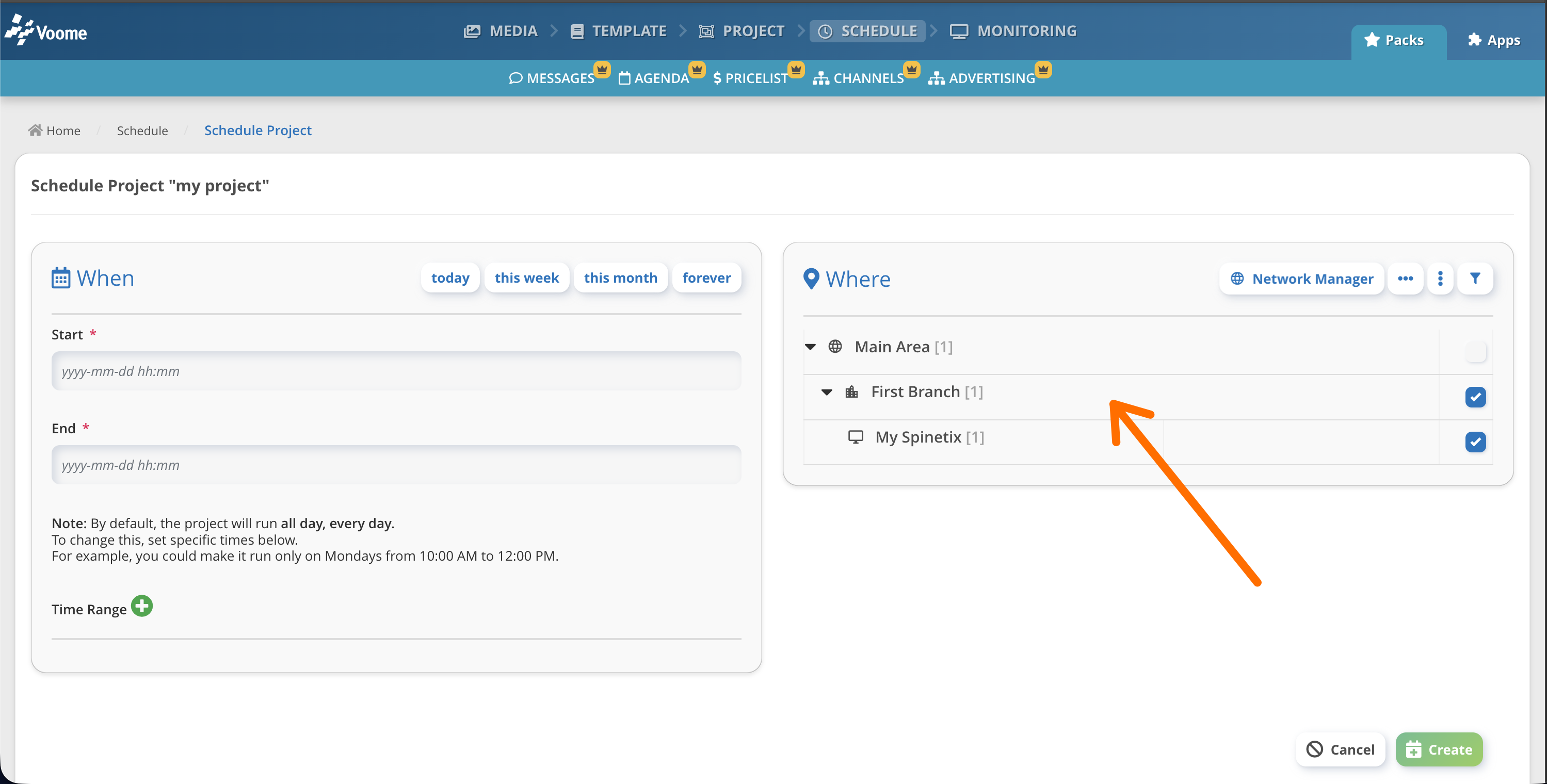Open the vertical dots menu
Viewport: 1547px width, 784px height.
click(x=1440, y=279)
